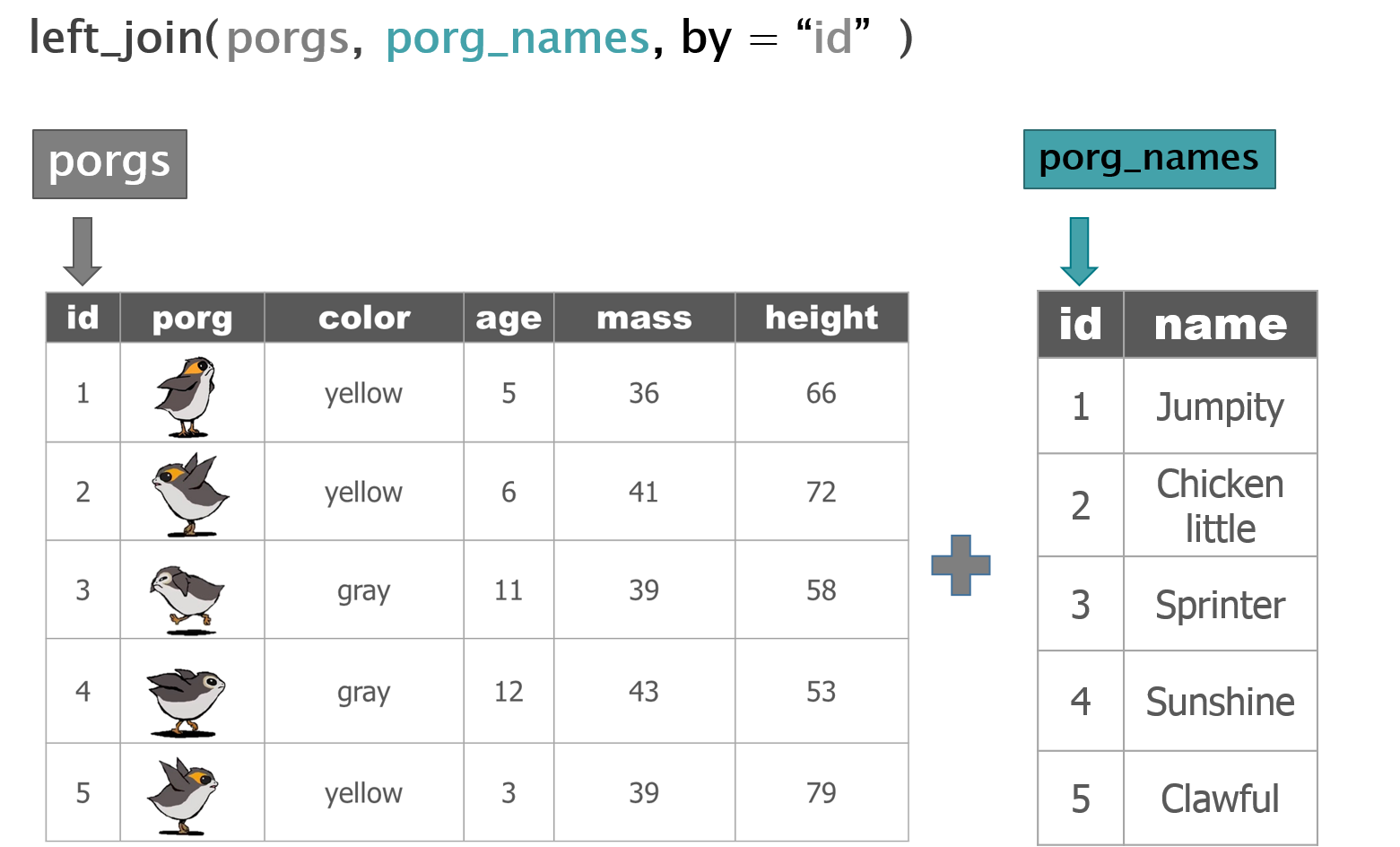The height and width of the screenshot is (847, 1400).
Task: Click the name column header
Action: [x=1220, y=324]
